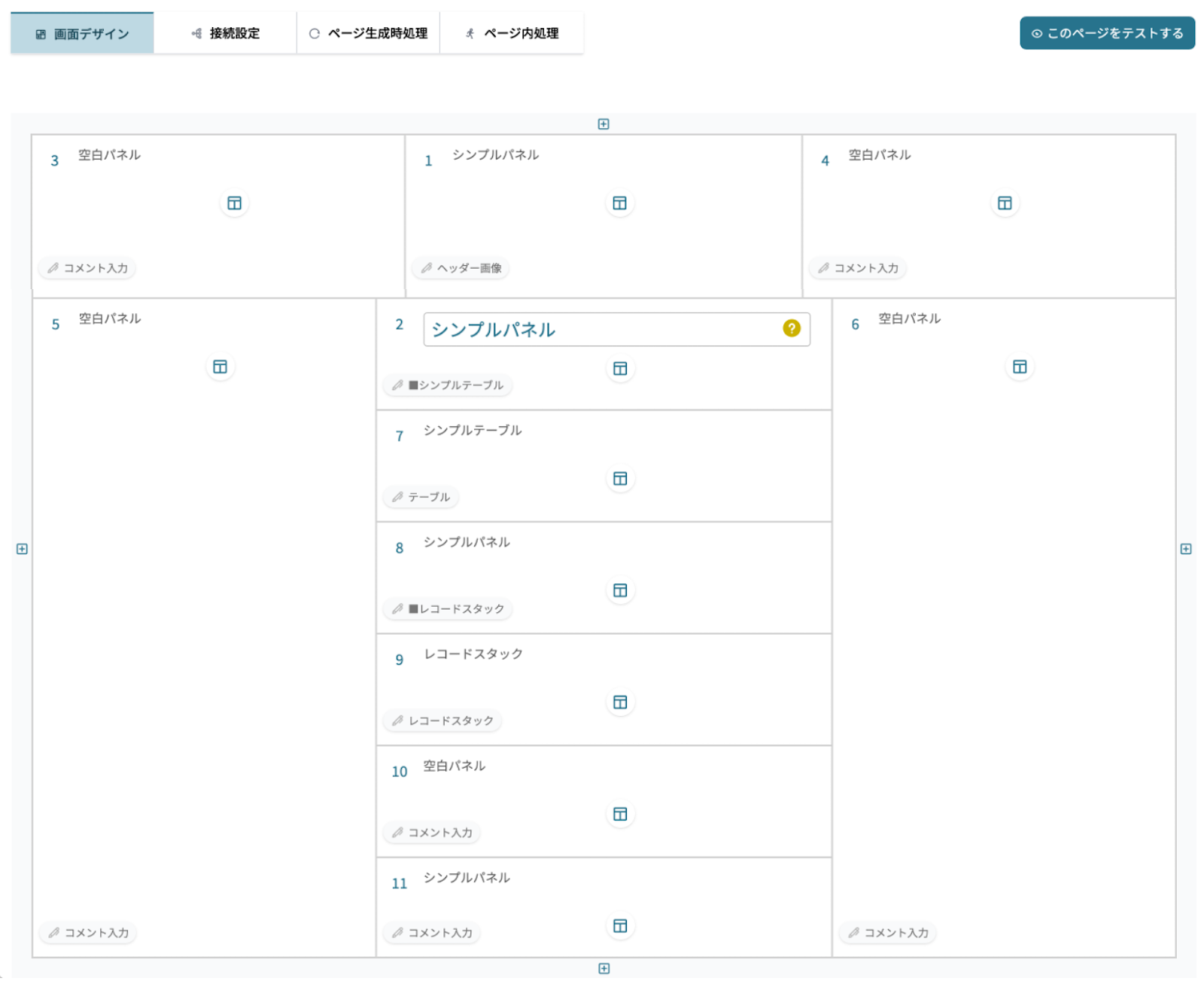Select panel 7 title シンプルテーブル
Image resolution: width=1204 pixels, height=981 pixels.
click(473, 430)
